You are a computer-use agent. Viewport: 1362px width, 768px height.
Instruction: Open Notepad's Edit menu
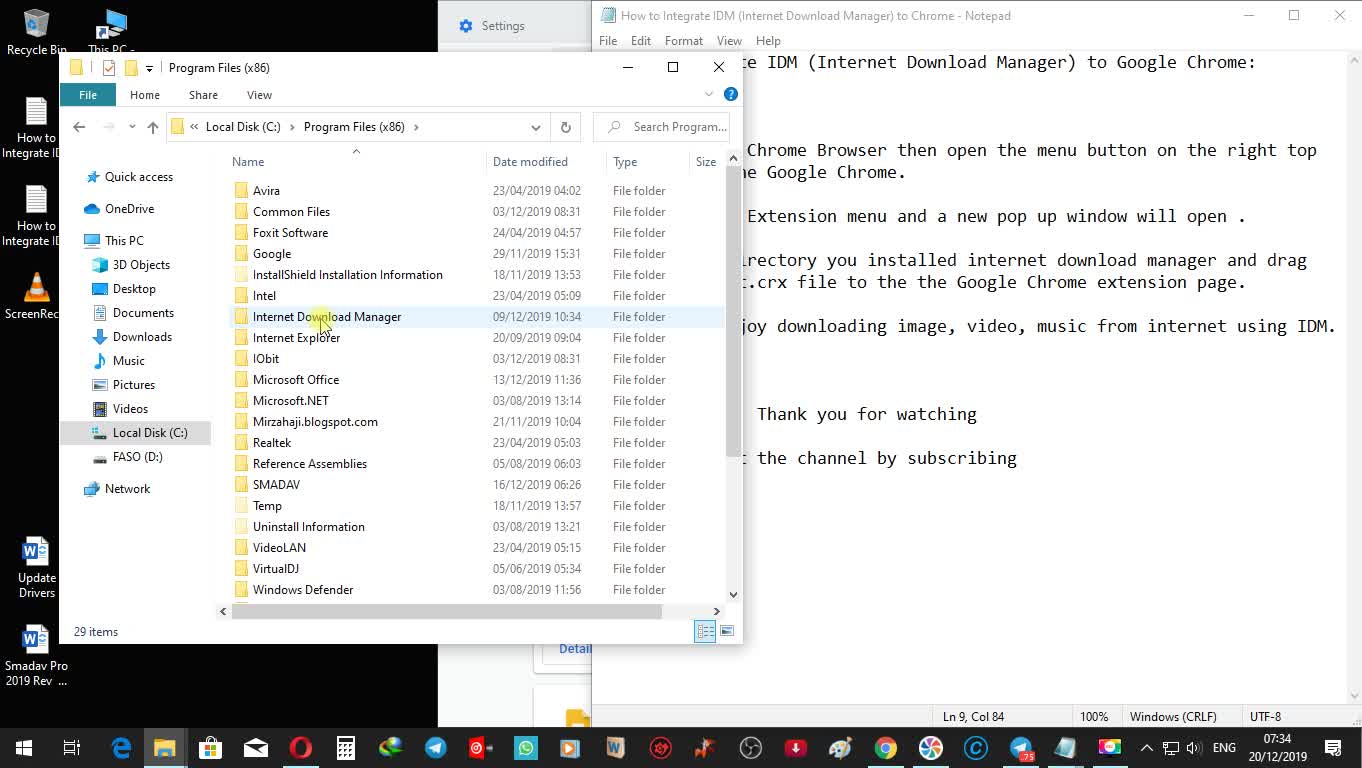pyautogui.click(x=641, y=41)
